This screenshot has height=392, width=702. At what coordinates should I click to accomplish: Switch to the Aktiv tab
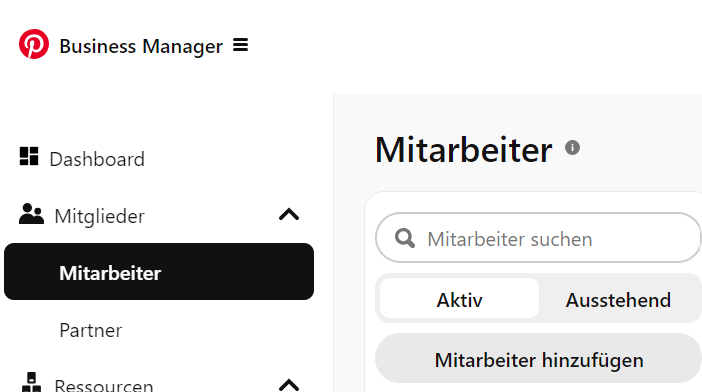coord(459,298)
